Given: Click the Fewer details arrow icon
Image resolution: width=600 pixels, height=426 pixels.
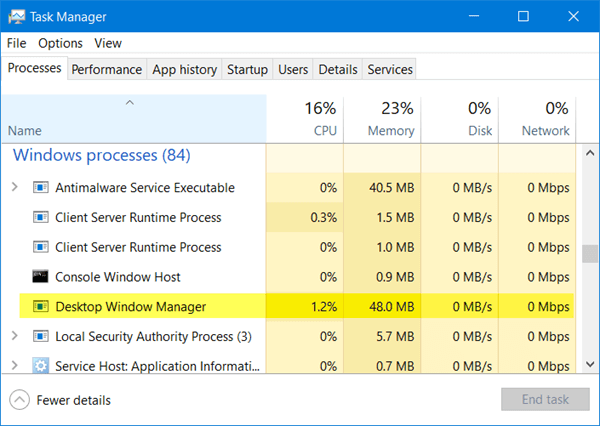Looking at the screenshot, I should [19, 400].
